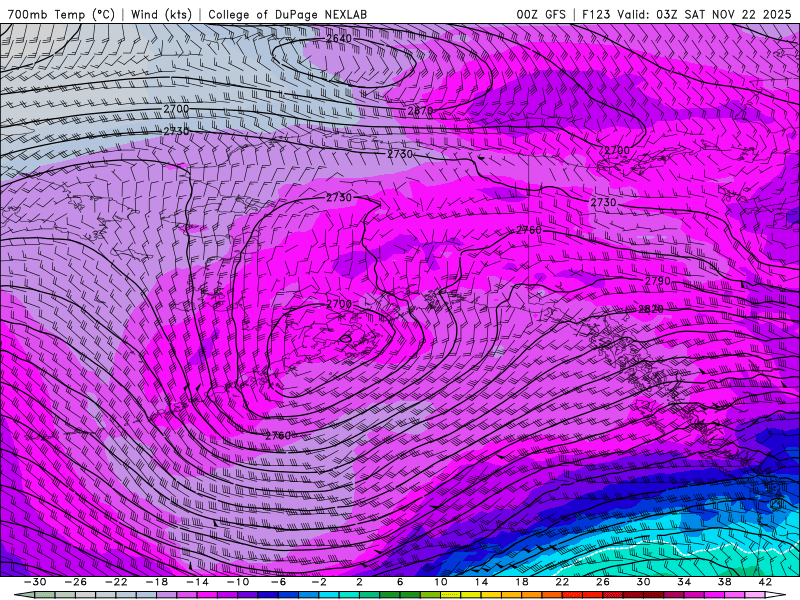Screen dimensions: 800x600
Task: Click the -2 tick on the temperature scale
Action: pos(319,582)
